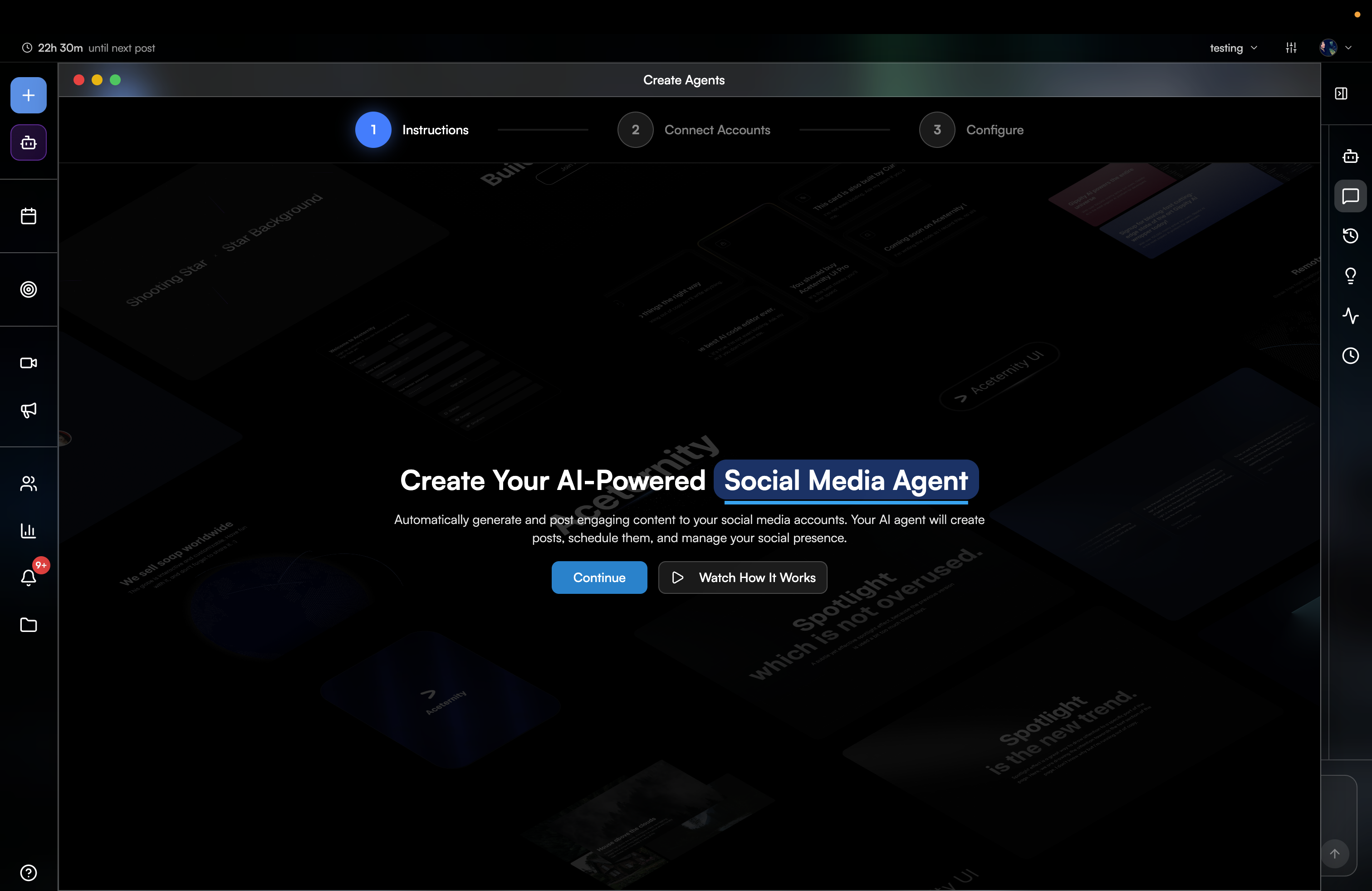Open notifications bell with 9+ badge
Viewport: 1372px width, 891px height.
click(x=28, y=577)
